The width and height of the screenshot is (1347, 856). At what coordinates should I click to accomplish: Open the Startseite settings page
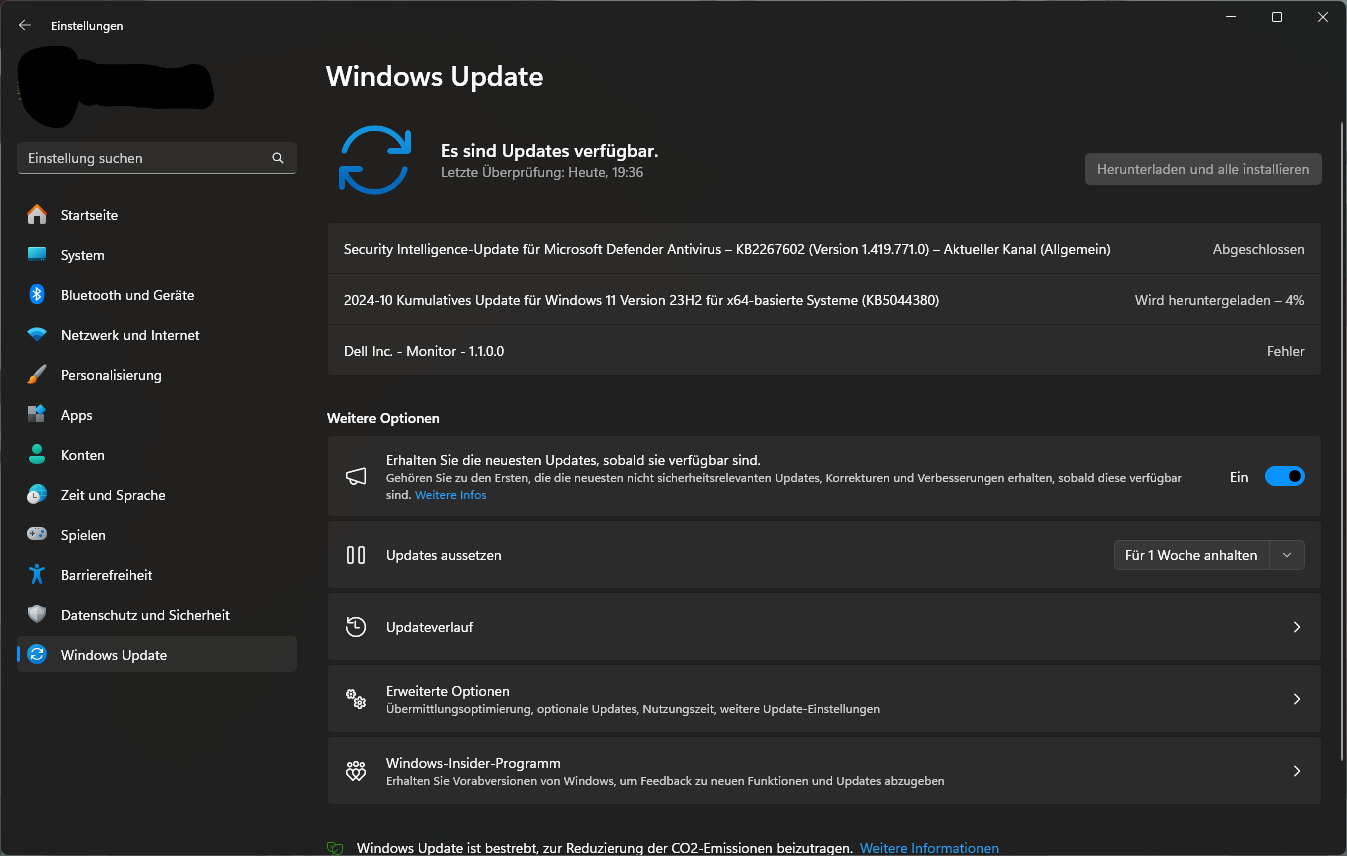[157, 215]
